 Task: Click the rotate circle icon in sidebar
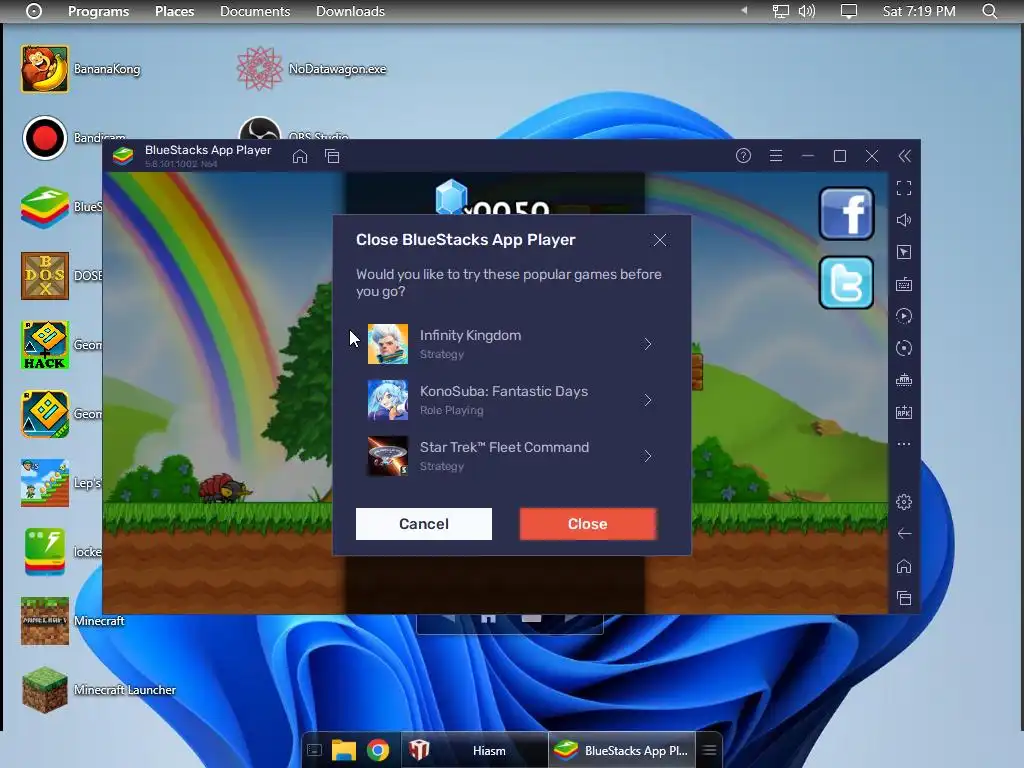click(x=904, y=348)
